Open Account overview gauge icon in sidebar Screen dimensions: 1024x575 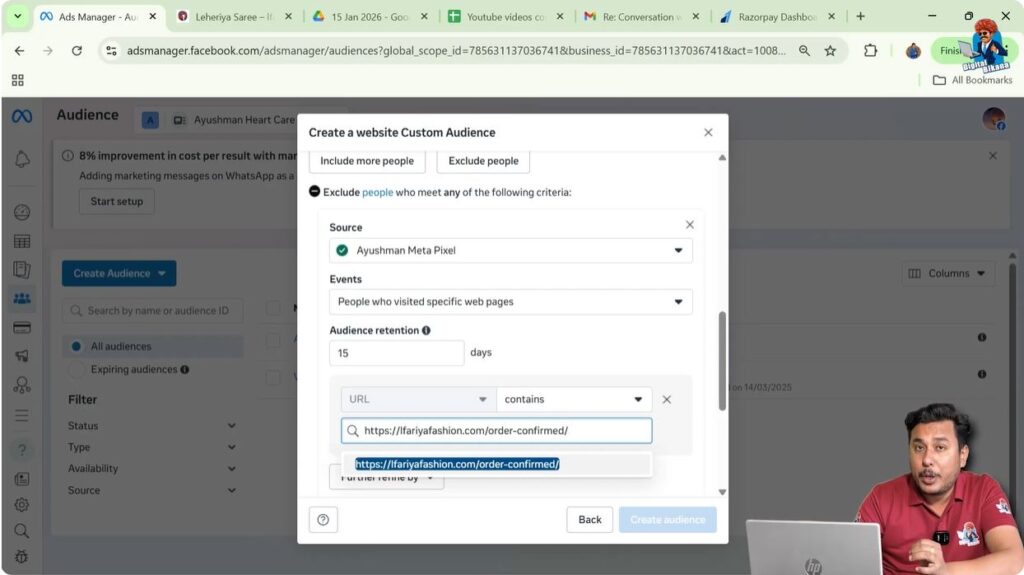pyautogui.click(x=22, y=212)
